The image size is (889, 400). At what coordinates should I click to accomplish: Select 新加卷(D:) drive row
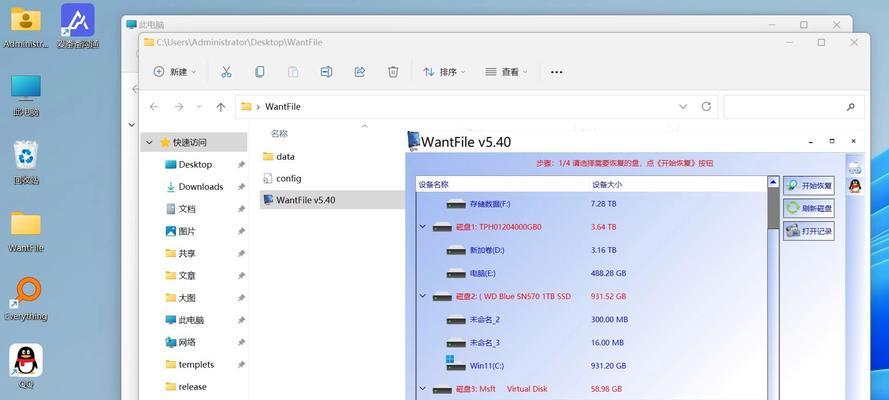[x=591, y=250]
